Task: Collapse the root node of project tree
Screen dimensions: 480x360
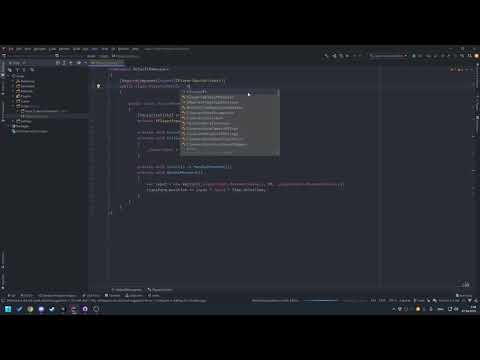Action: [x=9, y=76]
